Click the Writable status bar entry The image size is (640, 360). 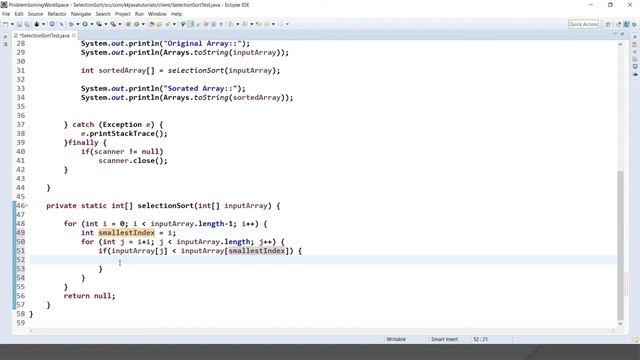[396, 339]
